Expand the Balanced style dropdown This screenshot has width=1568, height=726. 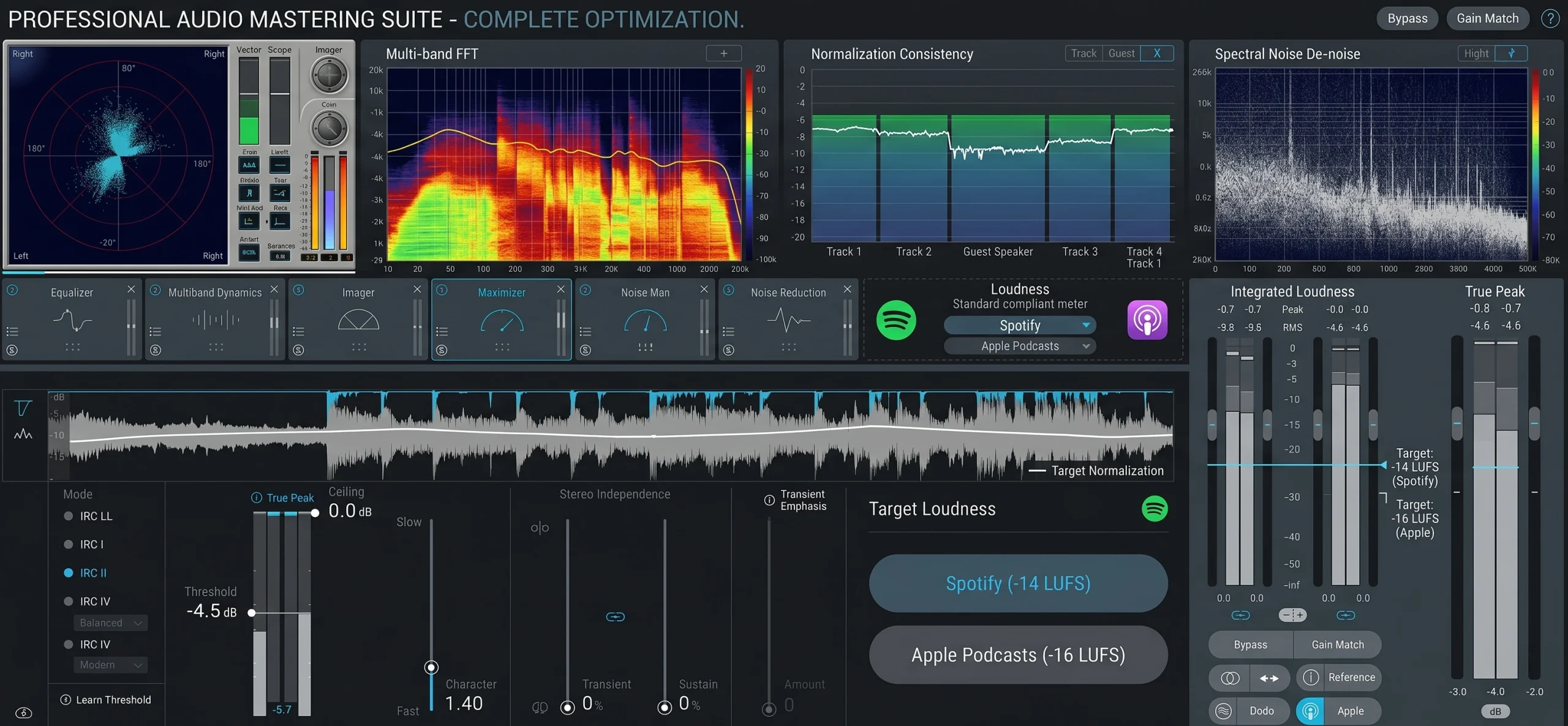click(x=110, y=623)
